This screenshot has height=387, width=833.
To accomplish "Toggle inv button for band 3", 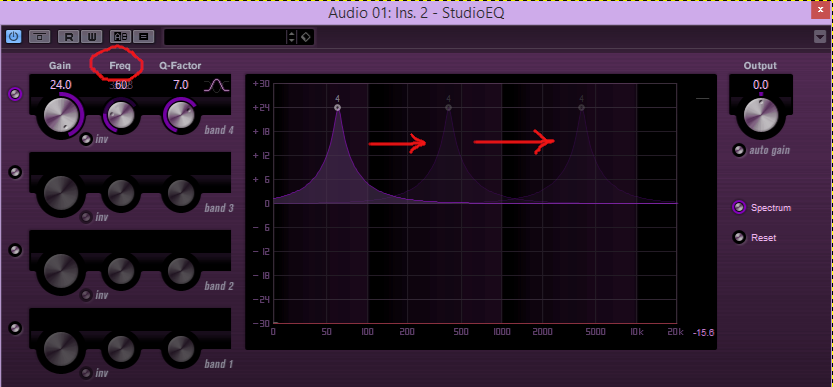I will pyautogui.click(x=86, y=217).
